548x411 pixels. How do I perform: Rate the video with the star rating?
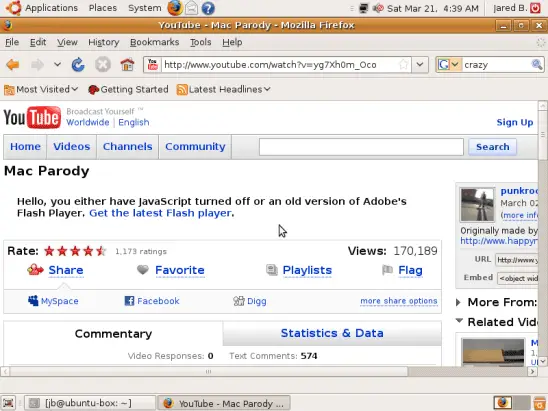pyautogui.click(x=75, y=251)
